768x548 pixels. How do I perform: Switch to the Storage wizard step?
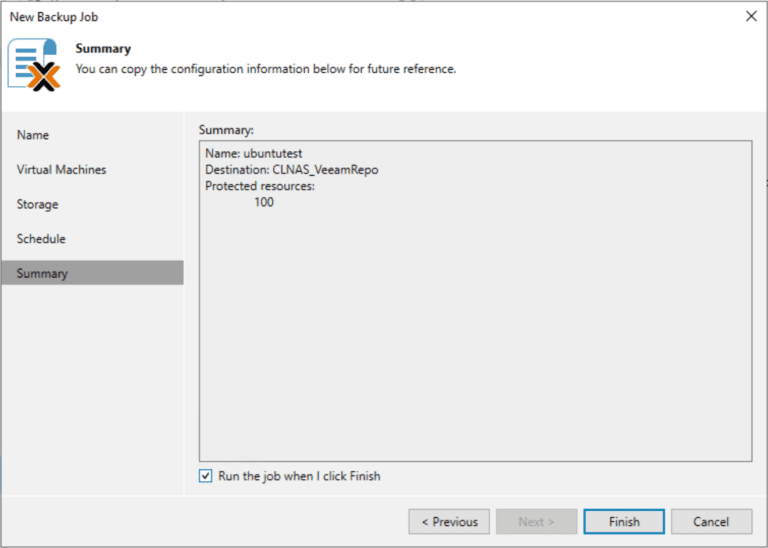pos(37,204)
